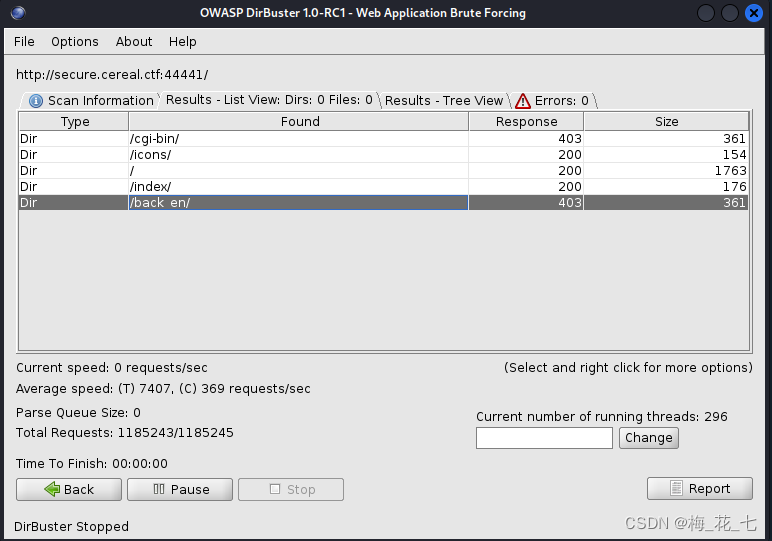Viewport: 772px width, 541px height.
Task: Click the Total Requests 1185243/1185245 text
Action: point(125,433)
